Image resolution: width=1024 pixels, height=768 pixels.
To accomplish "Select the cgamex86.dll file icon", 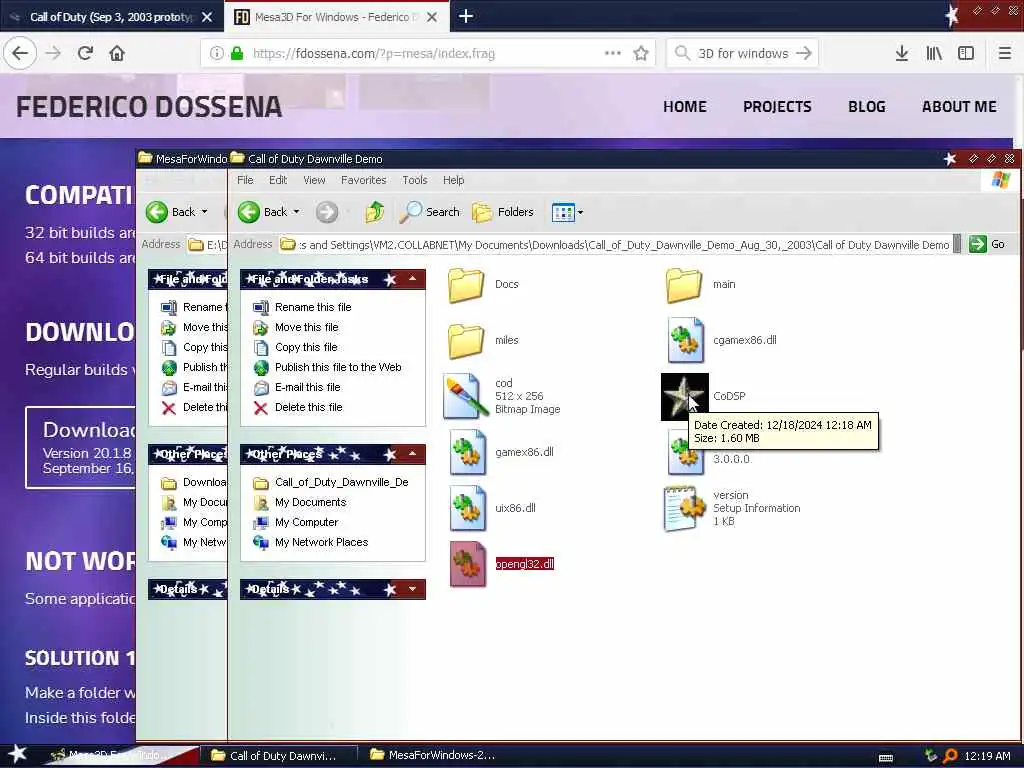I will tap(685, 340).
